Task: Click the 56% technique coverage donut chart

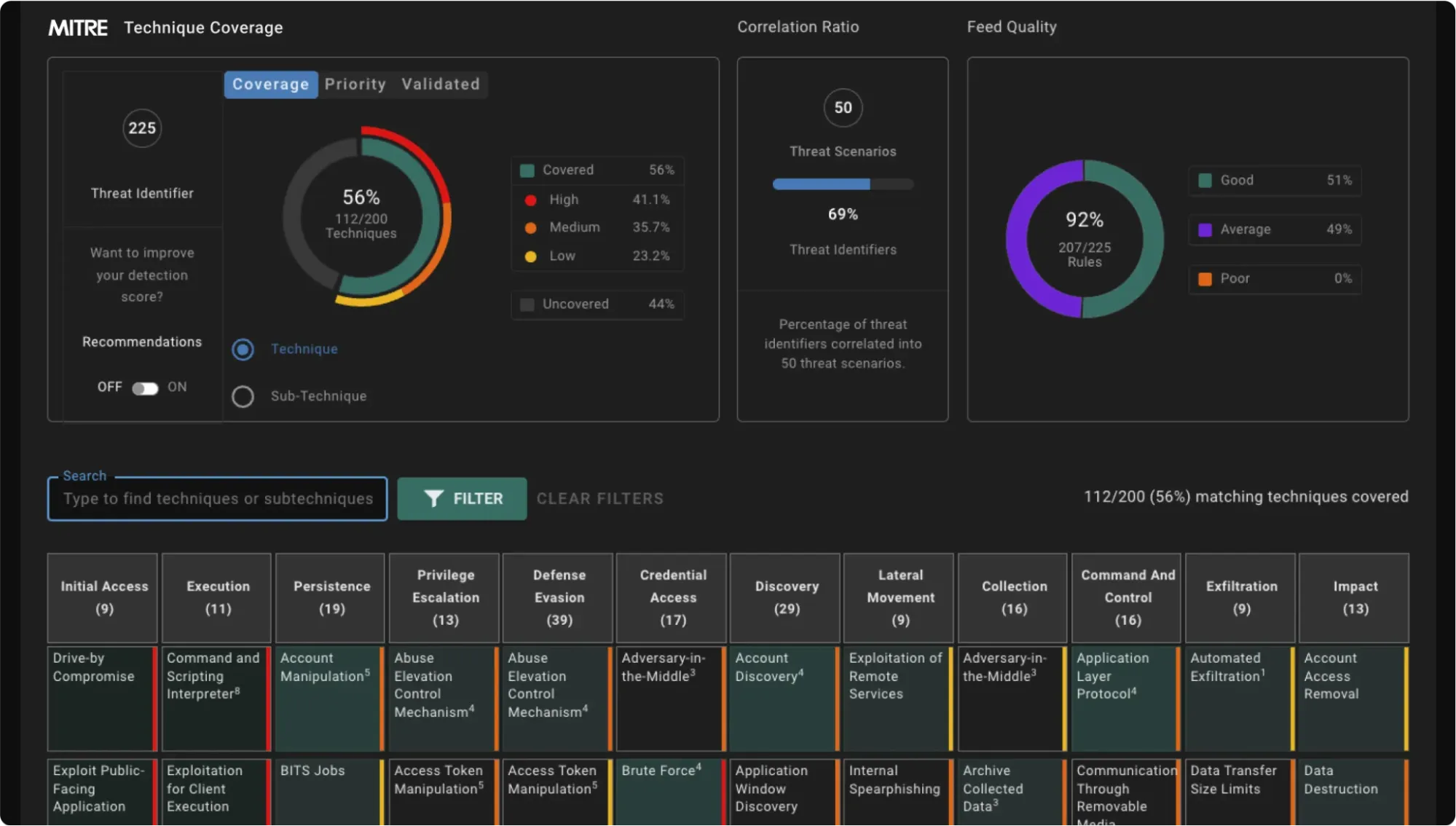Action: coord(366,216)
